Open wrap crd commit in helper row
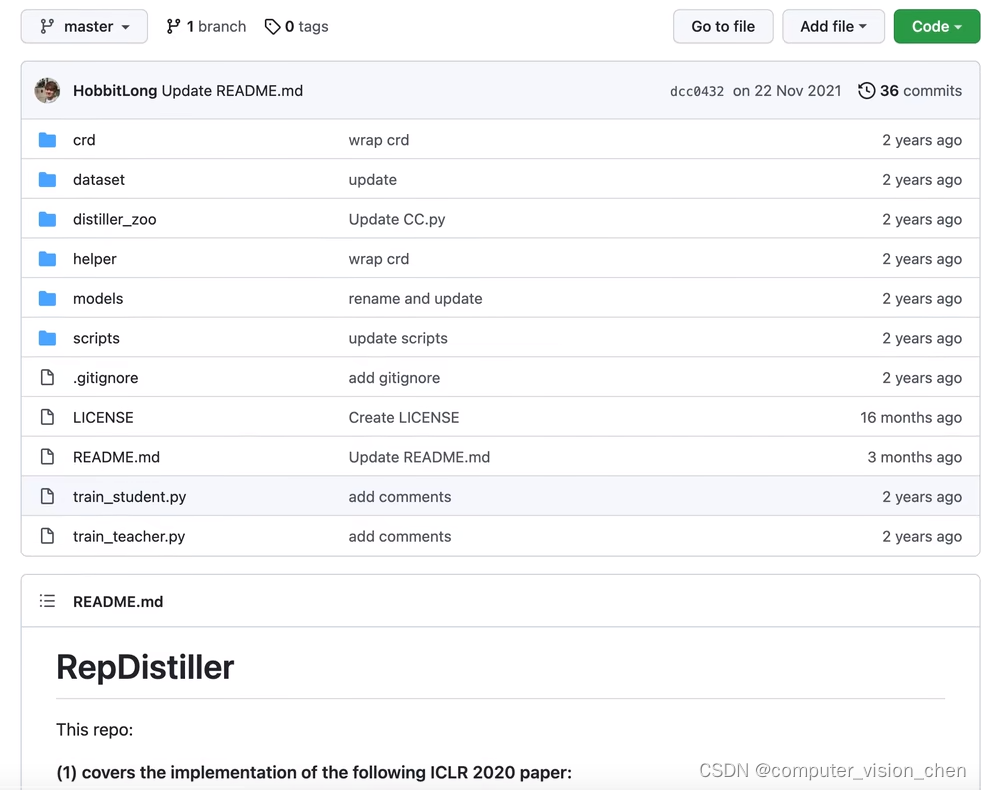This screenshot has height=790, width=981. [379, 259]
